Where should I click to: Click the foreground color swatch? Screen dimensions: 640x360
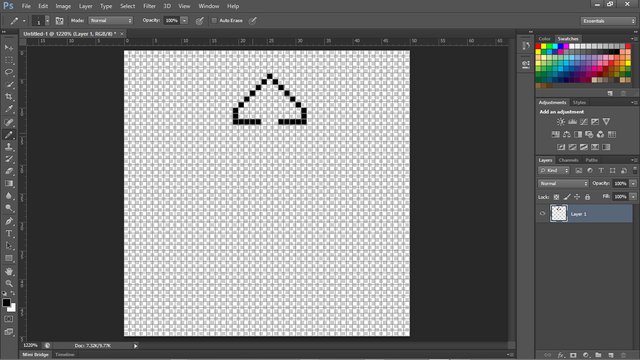coord(6,302)
